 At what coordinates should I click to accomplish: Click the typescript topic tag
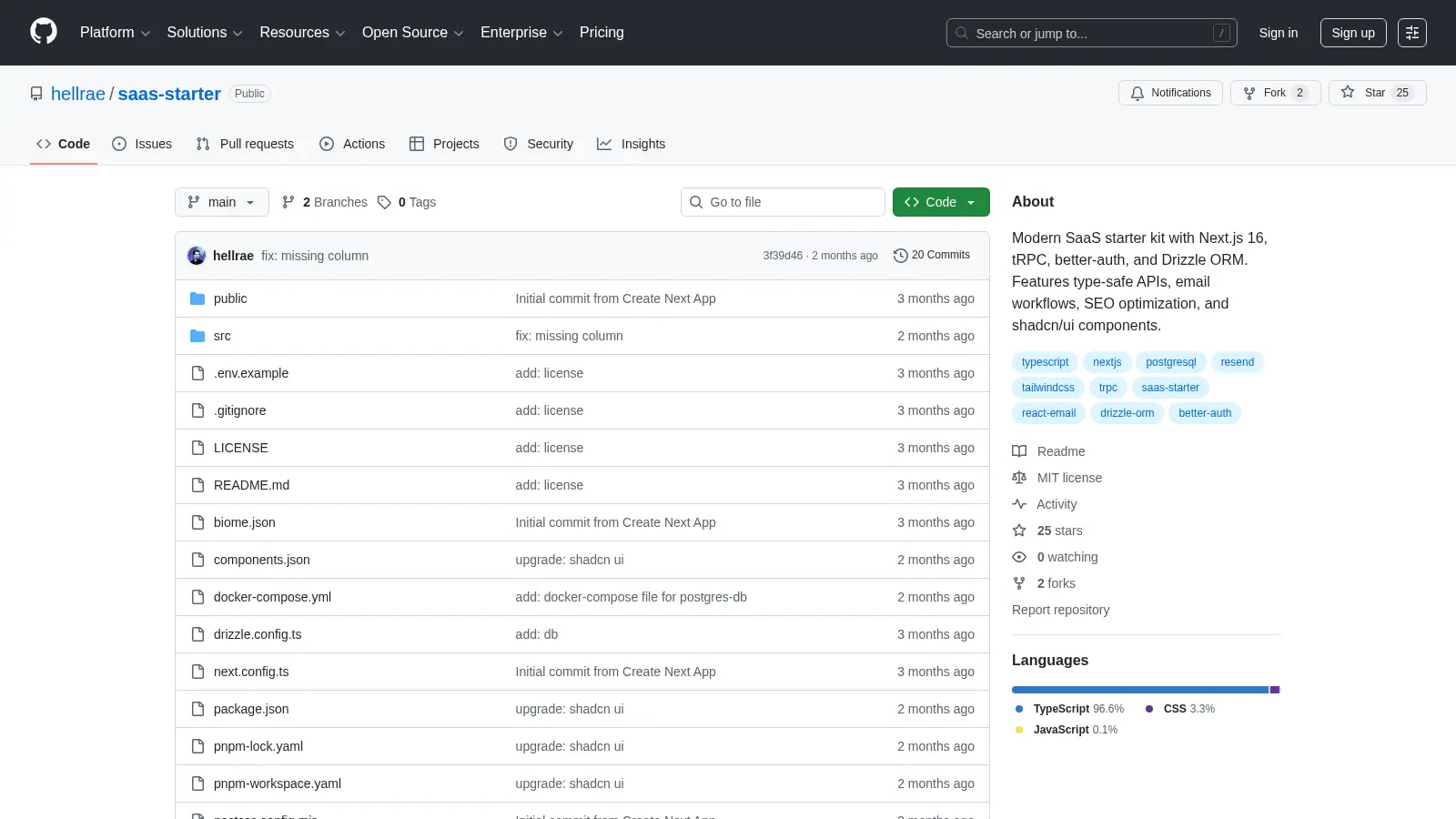1045,362
